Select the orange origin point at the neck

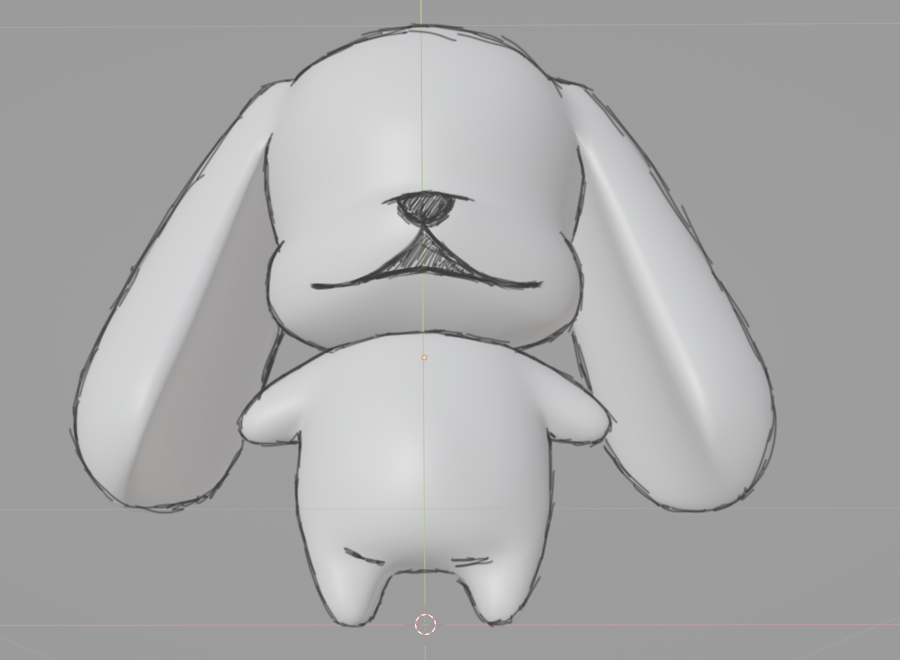pos(424,357)
